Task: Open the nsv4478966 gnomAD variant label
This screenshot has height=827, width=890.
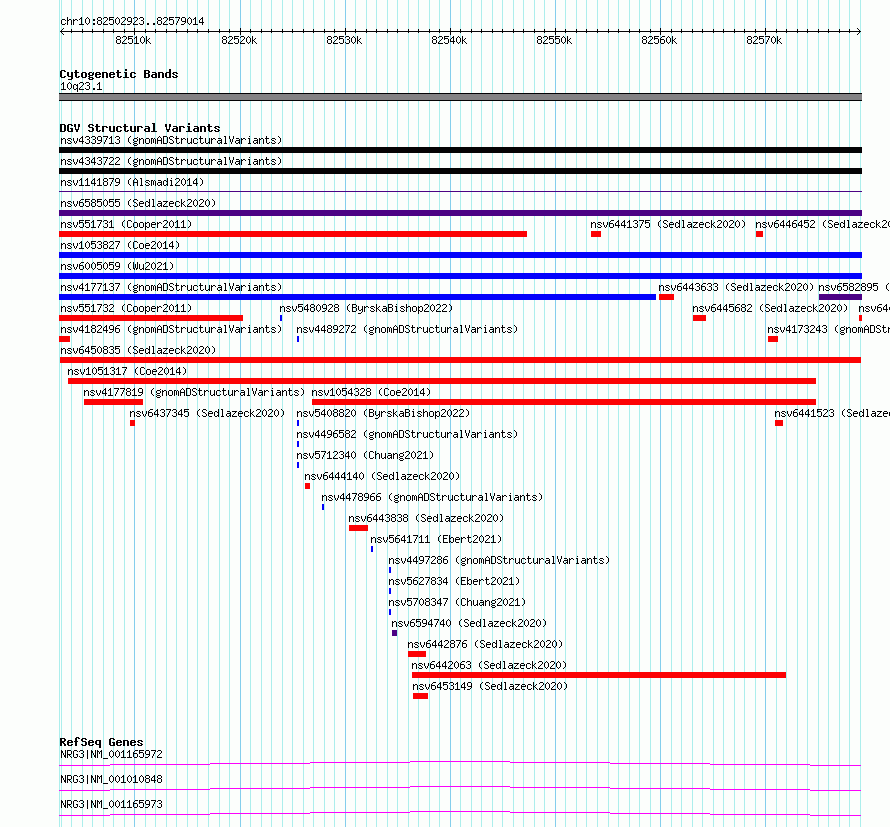Action: pos(432,497)
